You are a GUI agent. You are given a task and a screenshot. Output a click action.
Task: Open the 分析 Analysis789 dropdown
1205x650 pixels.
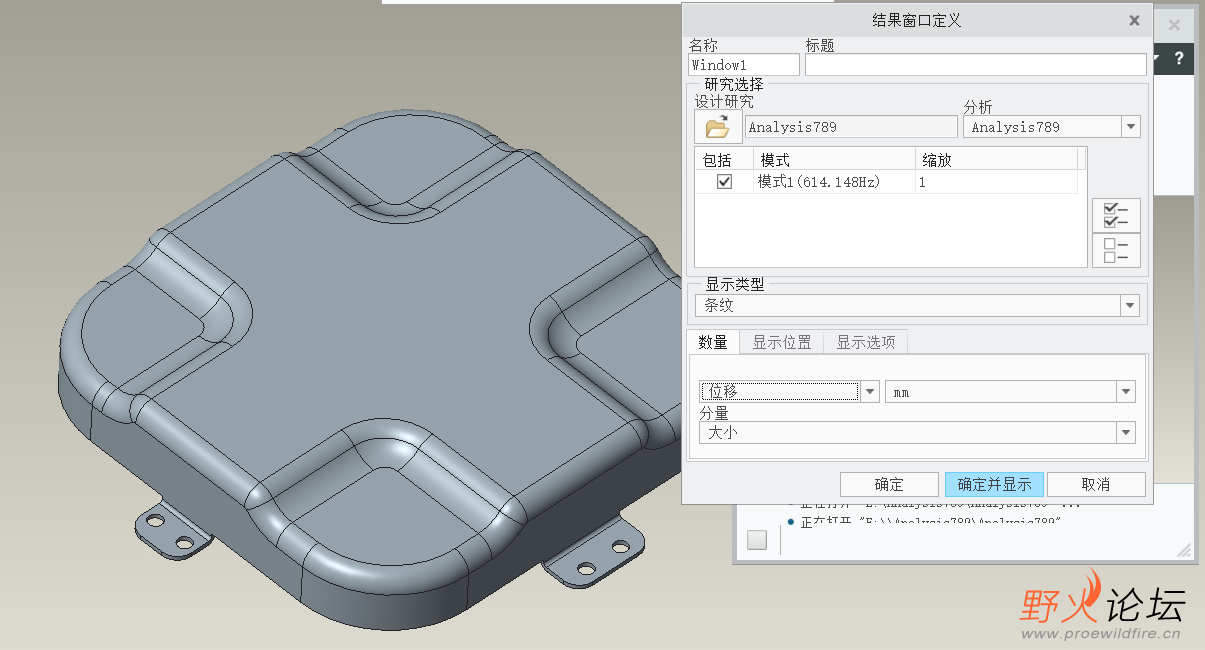tap(1131, 127)
